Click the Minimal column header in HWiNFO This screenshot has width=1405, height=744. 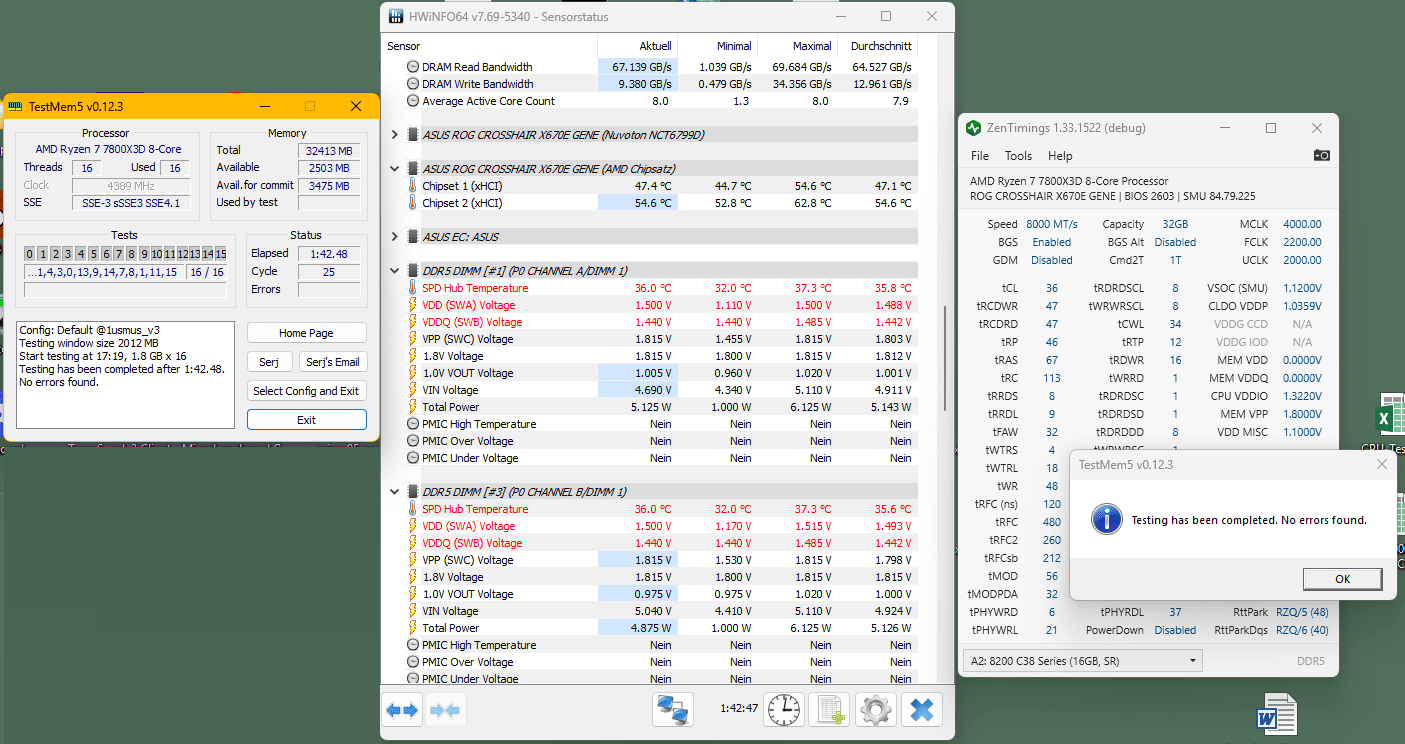[x=717, y=46]
